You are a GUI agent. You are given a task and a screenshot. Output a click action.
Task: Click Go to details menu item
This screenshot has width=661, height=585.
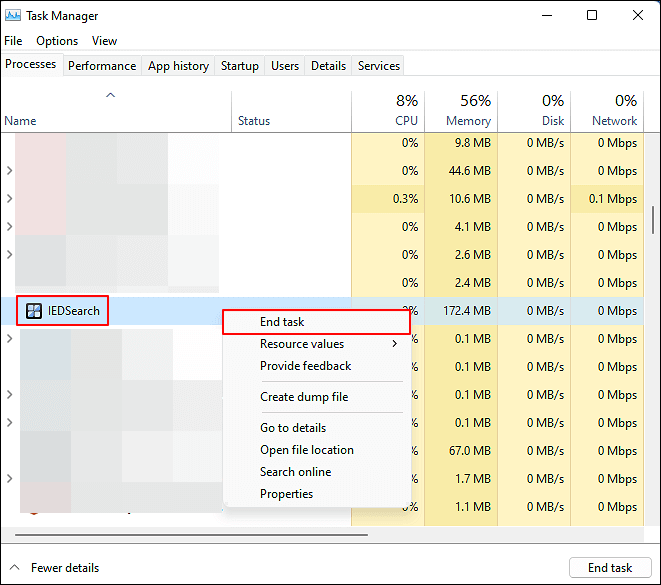coord(293,428)
